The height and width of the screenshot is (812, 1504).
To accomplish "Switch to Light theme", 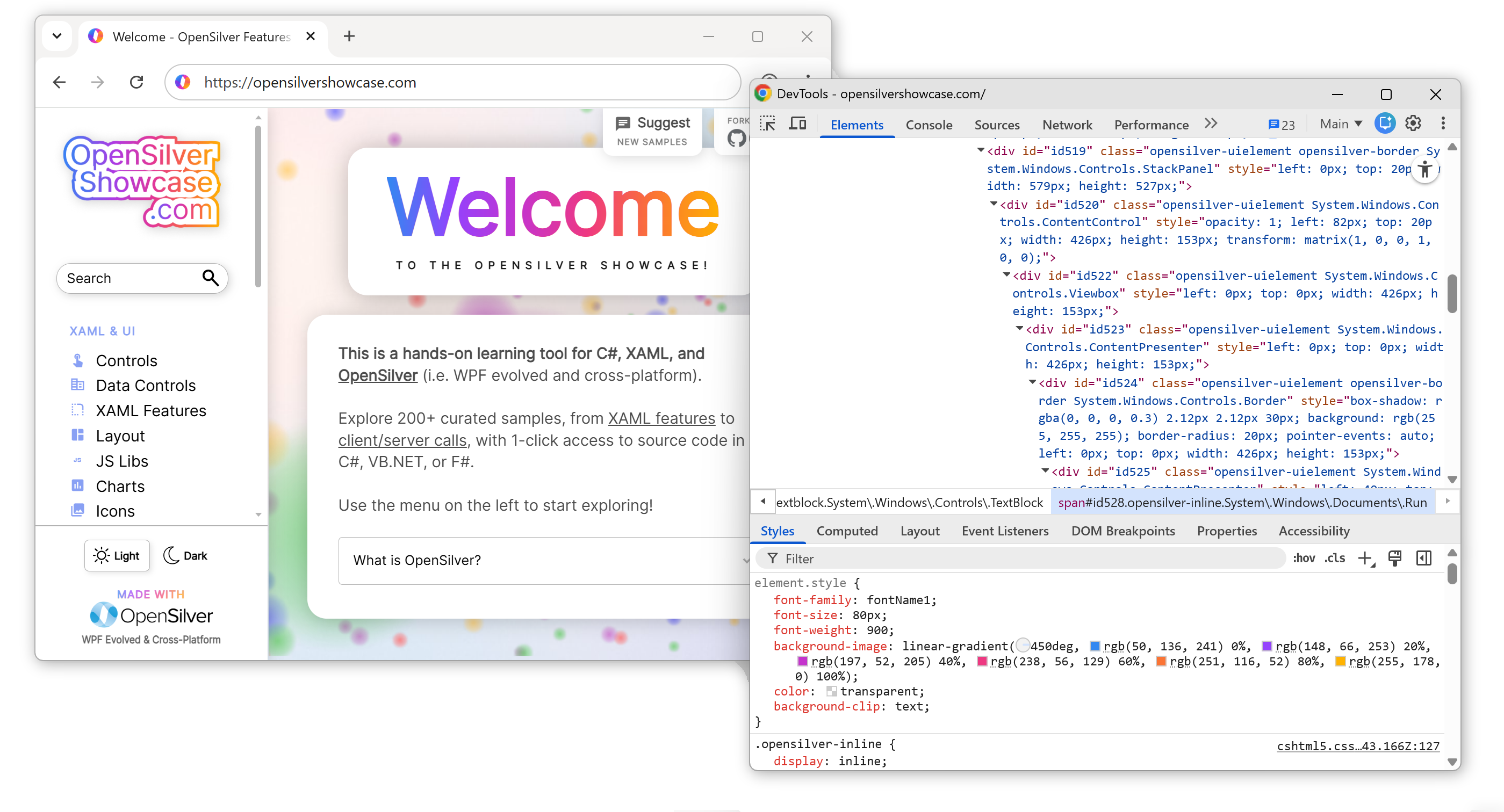I will pyautogui.click(x=117, y=555).
